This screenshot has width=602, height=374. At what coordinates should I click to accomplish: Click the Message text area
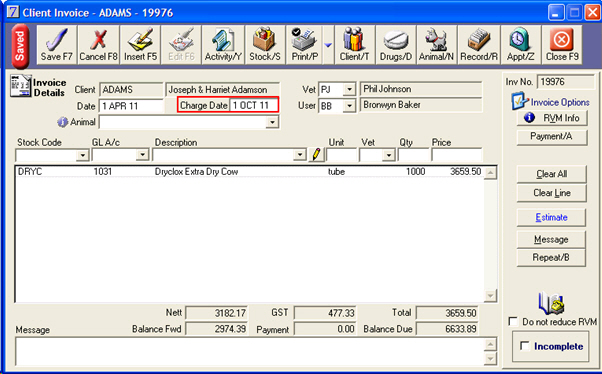point(250,351)
